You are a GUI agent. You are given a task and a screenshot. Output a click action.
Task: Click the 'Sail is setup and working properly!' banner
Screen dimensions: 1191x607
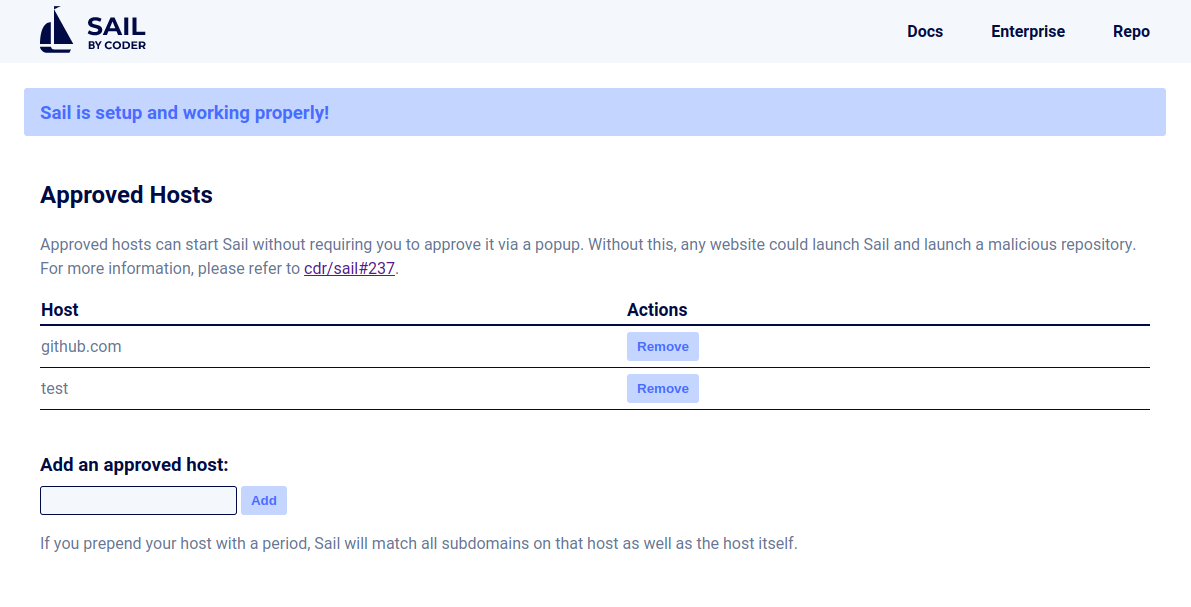click(x=595, y=112)
